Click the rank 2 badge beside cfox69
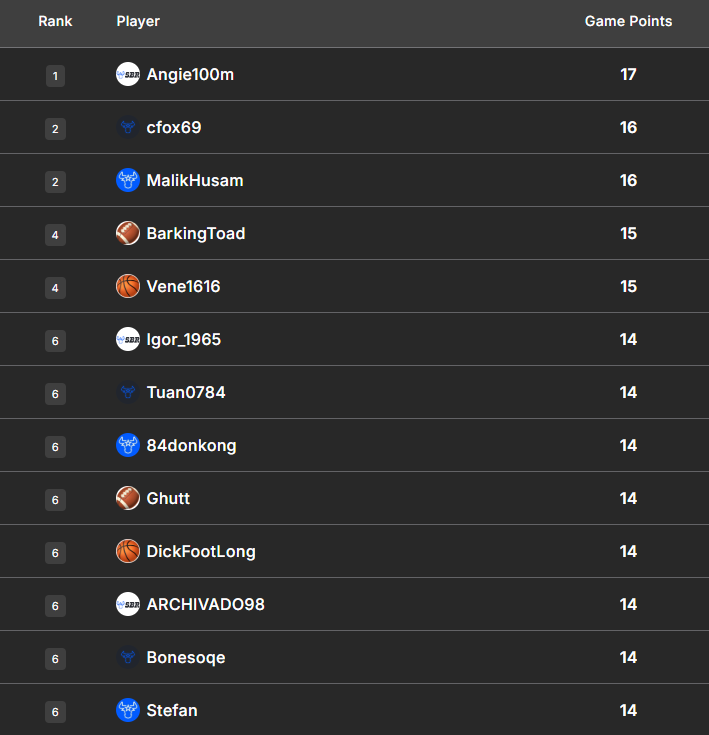The image size is (709, 735). pyautogui.click(x=55, y=128)
